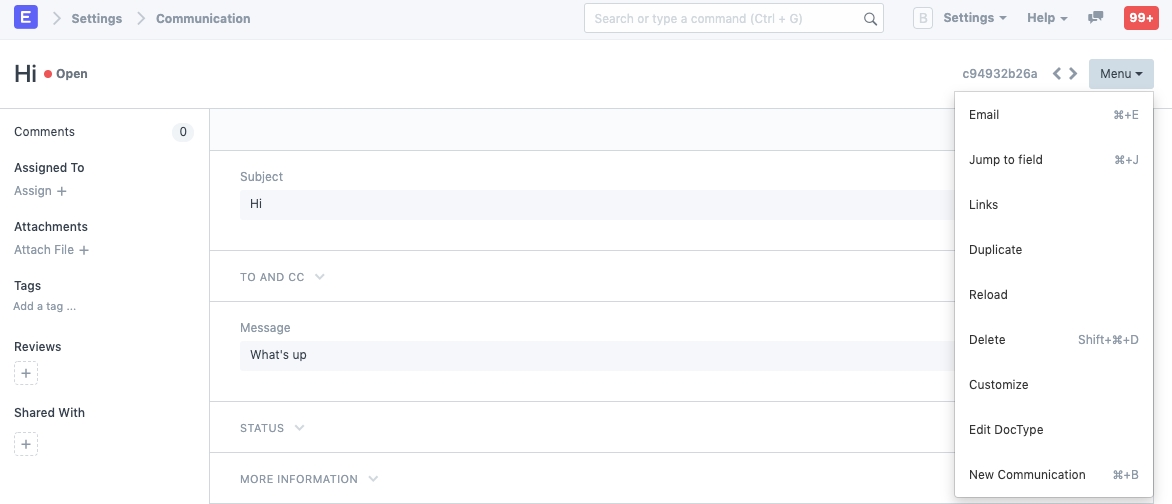
Task: Open the 99+ notifications badge
Action: coord(1141,18)
